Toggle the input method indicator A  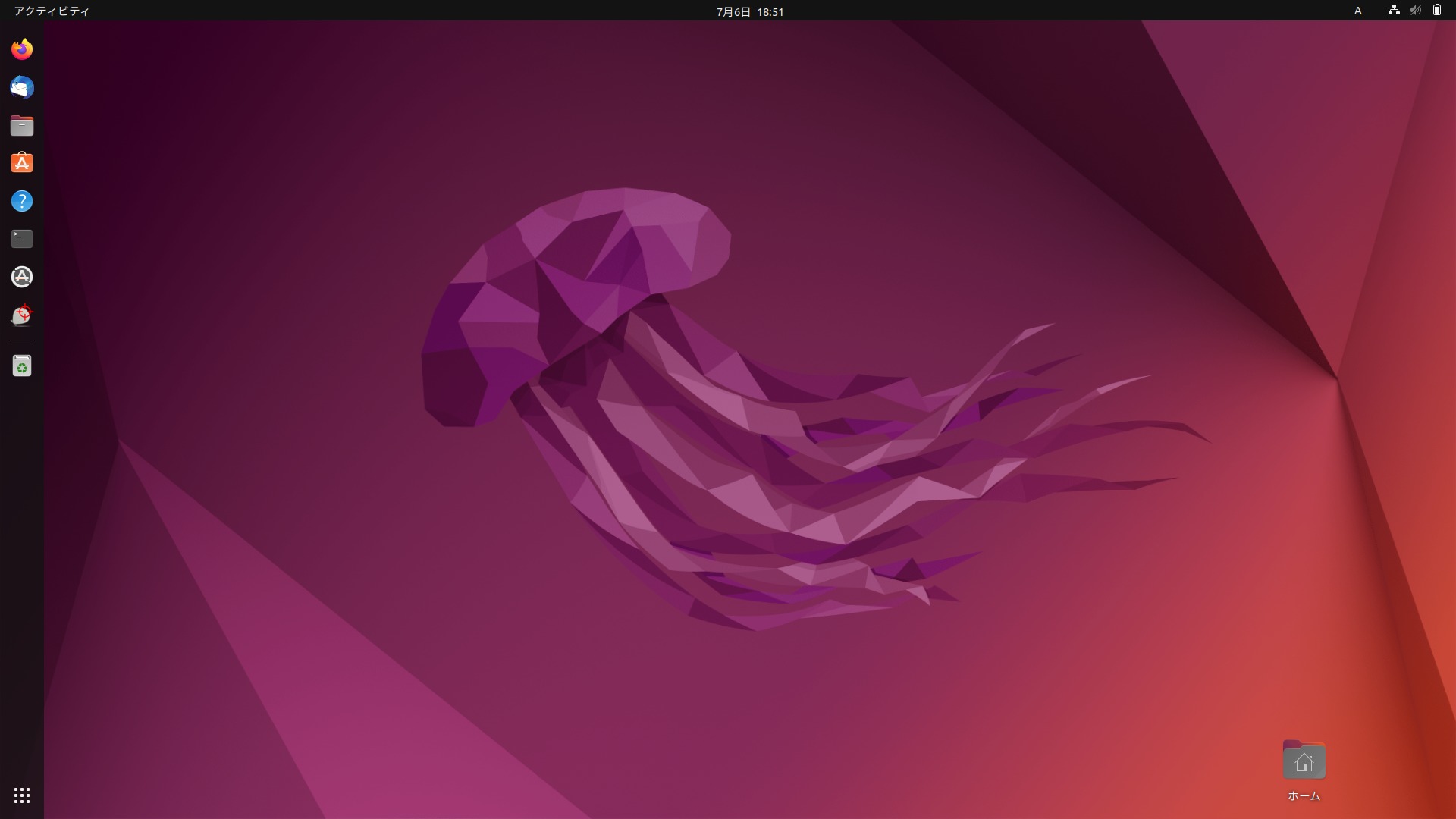pos(1358,11)
